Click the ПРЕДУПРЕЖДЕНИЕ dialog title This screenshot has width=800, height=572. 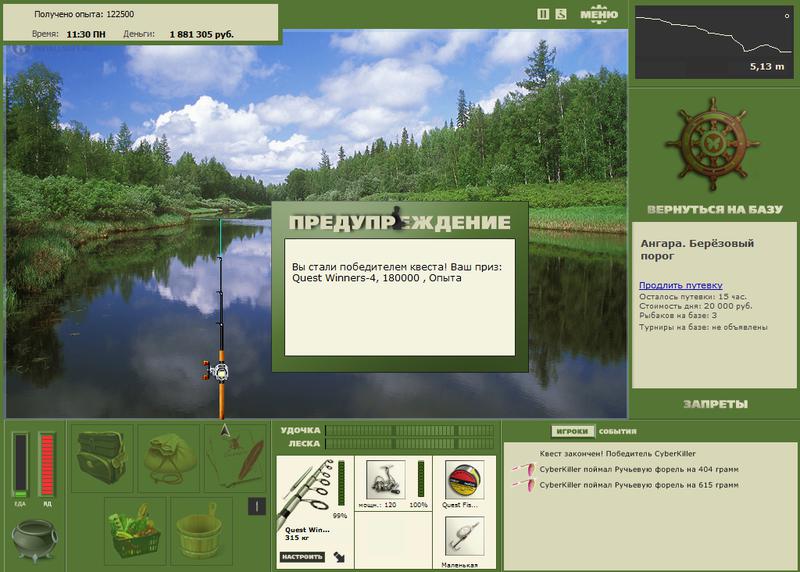[399, 222]
